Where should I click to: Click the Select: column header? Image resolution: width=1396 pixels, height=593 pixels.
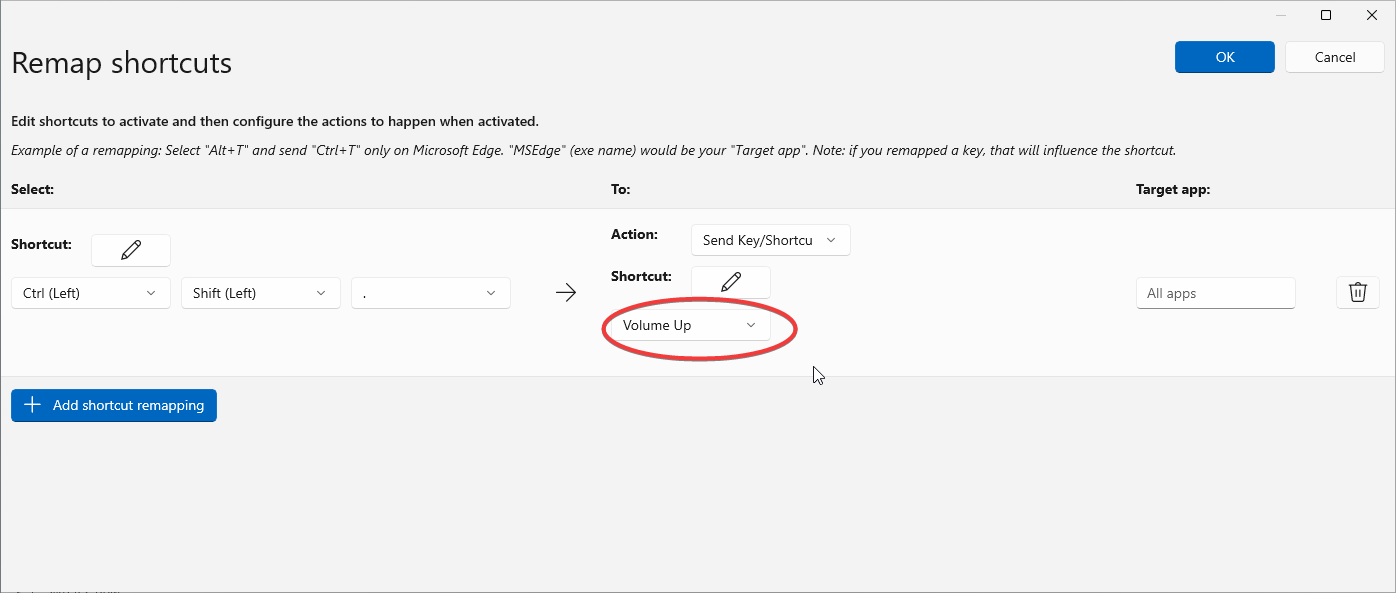click(32, 189)
